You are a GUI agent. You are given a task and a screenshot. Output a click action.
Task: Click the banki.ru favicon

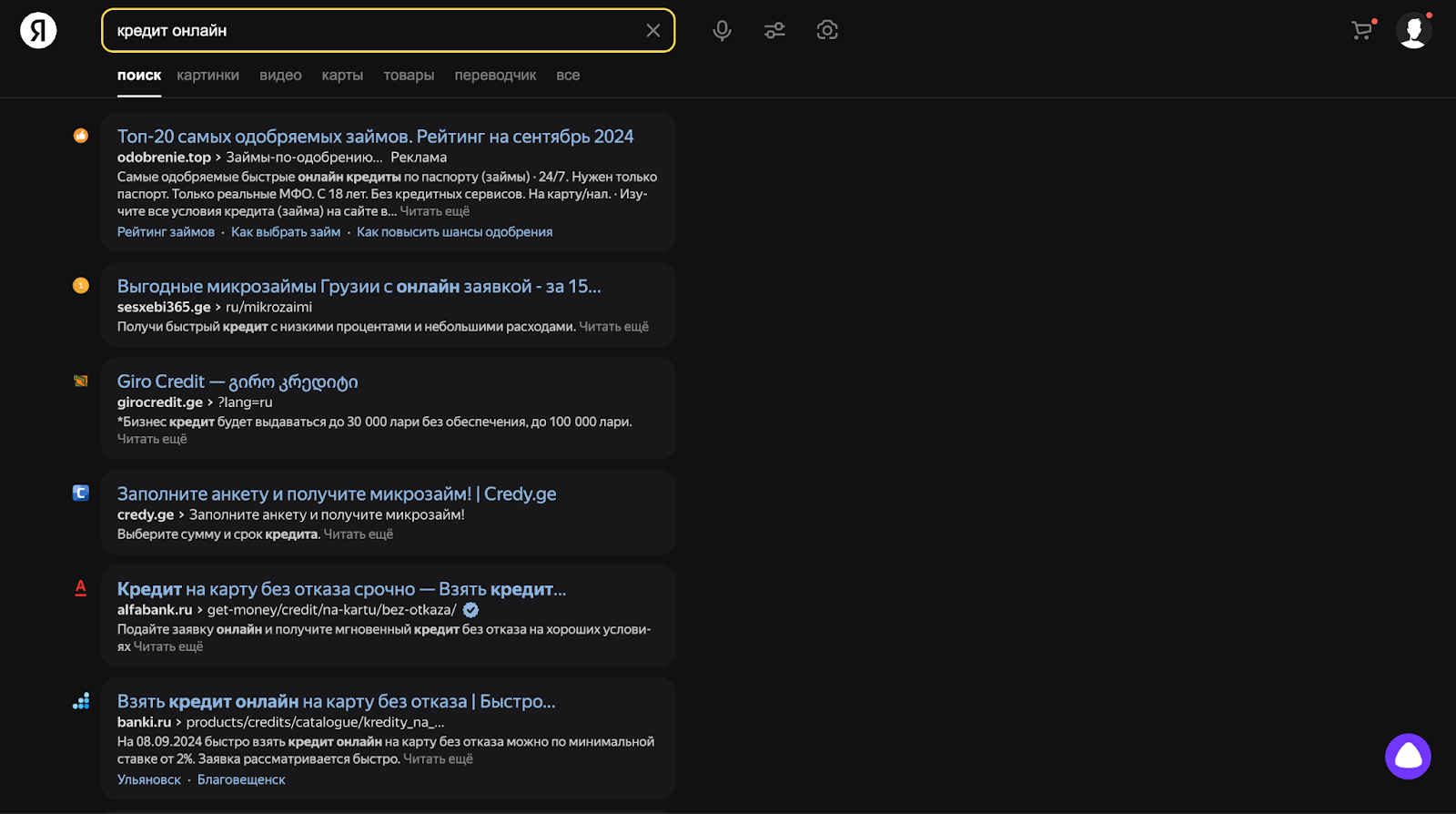pos(81,701)
